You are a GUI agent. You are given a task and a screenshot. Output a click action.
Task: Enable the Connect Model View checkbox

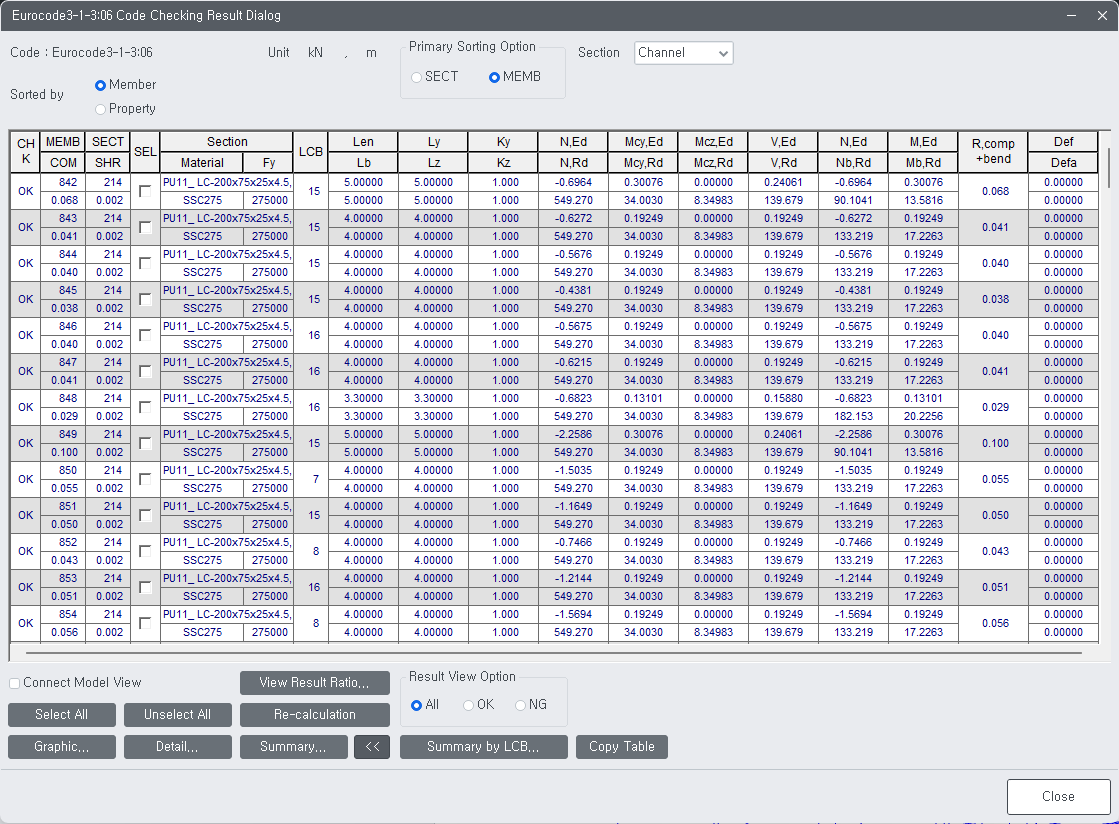(15, 682)
